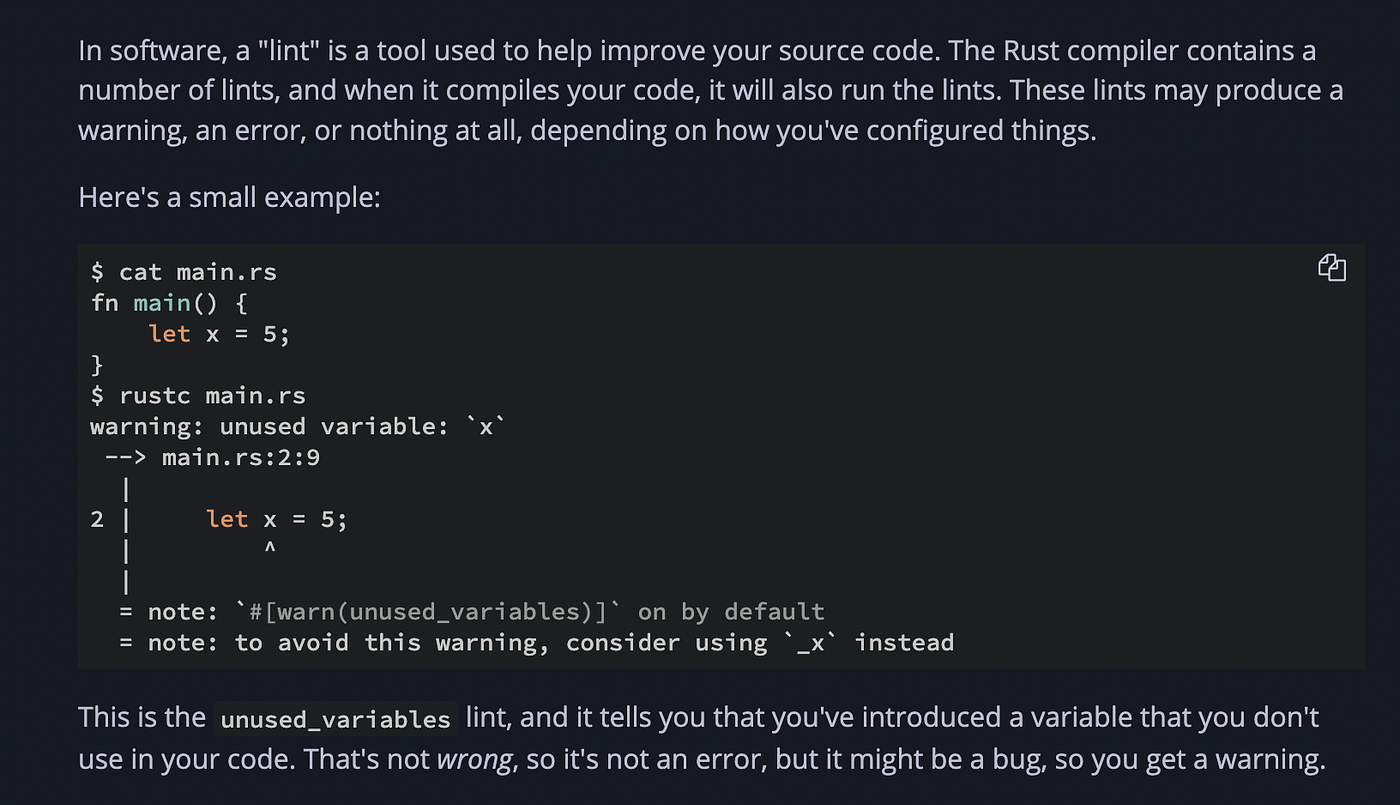Click 'on by default' in the note line
1400x805 pixels.
pyautogui.click(x=731, y=611)
